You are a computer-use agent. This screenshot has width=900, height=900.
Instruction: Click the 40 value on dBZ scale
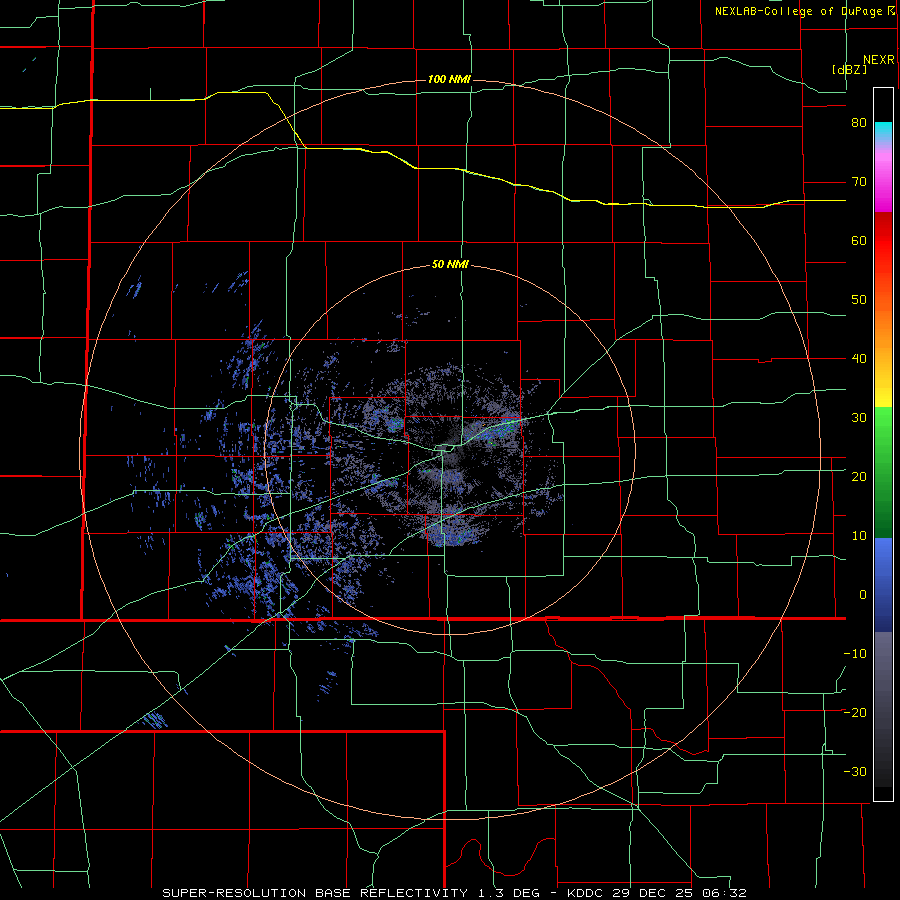859,359
